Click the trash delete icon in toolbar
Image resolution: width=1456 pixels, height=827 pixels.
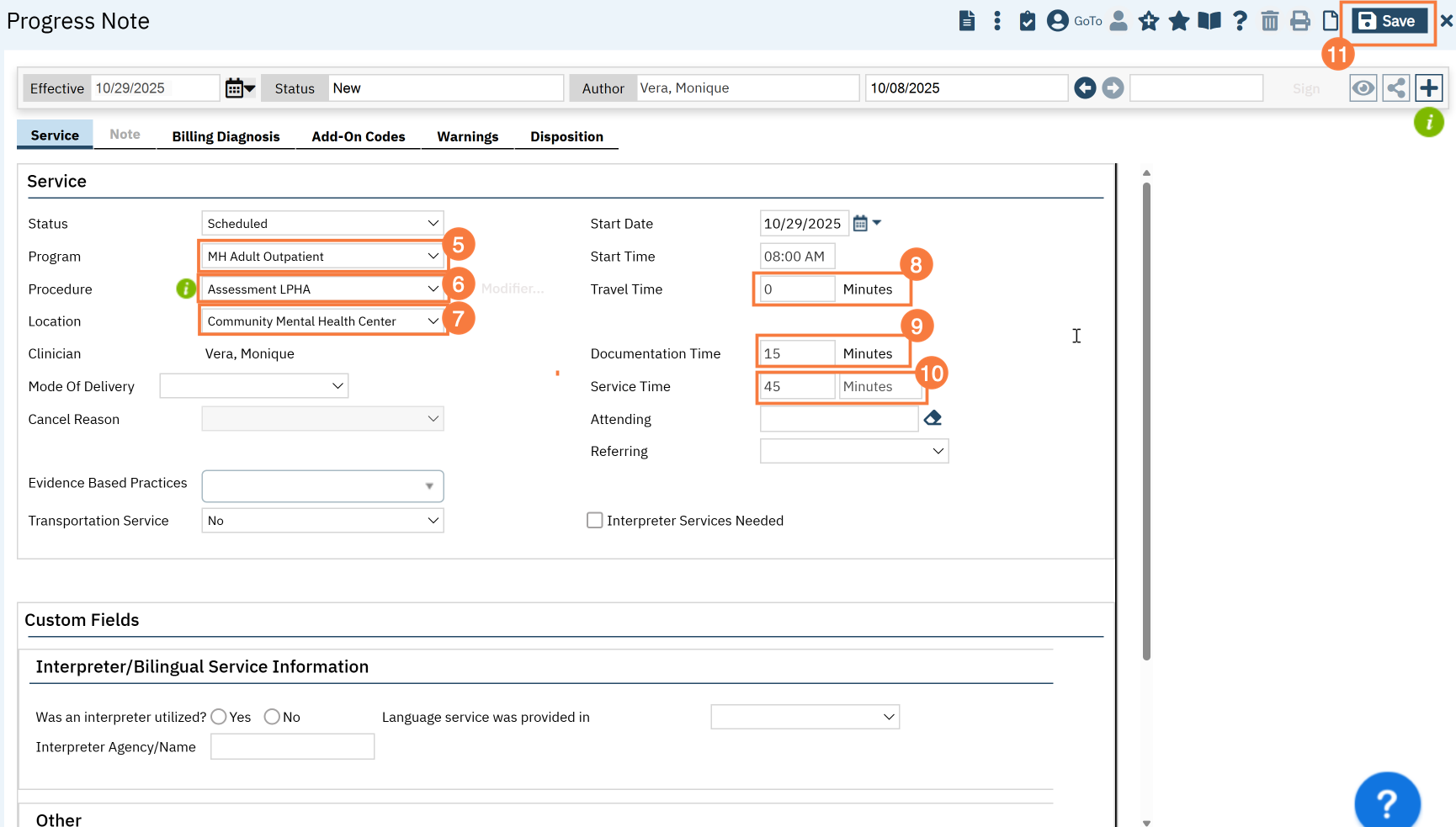point(1269,21)
